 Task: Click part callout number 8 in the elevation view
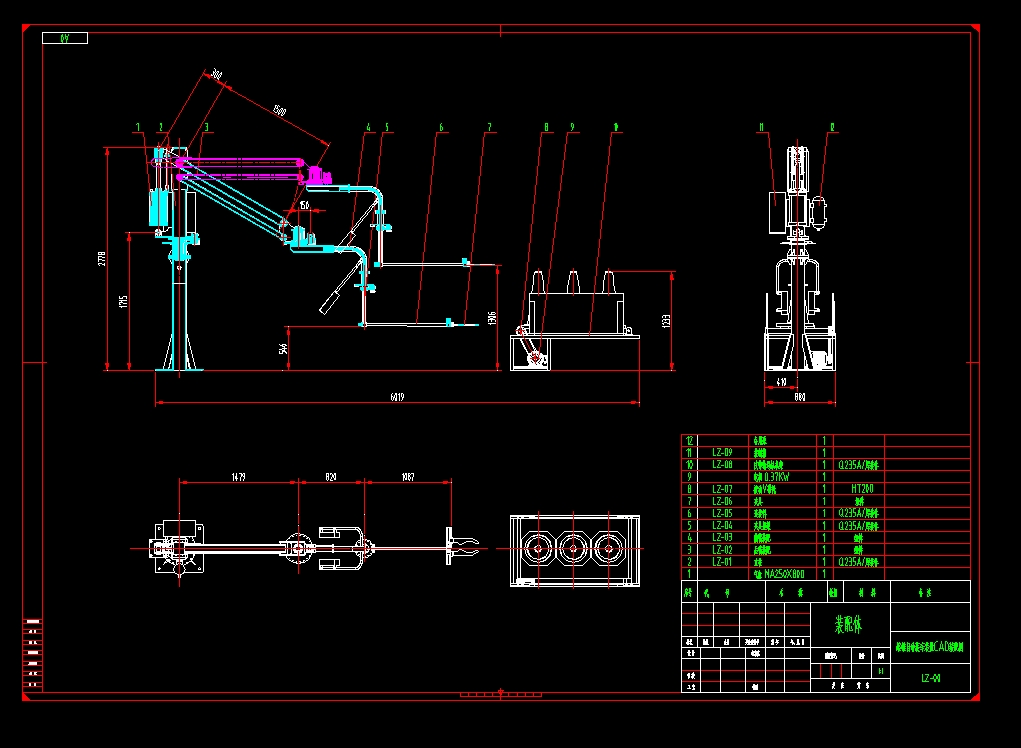[x=546, y=128]
